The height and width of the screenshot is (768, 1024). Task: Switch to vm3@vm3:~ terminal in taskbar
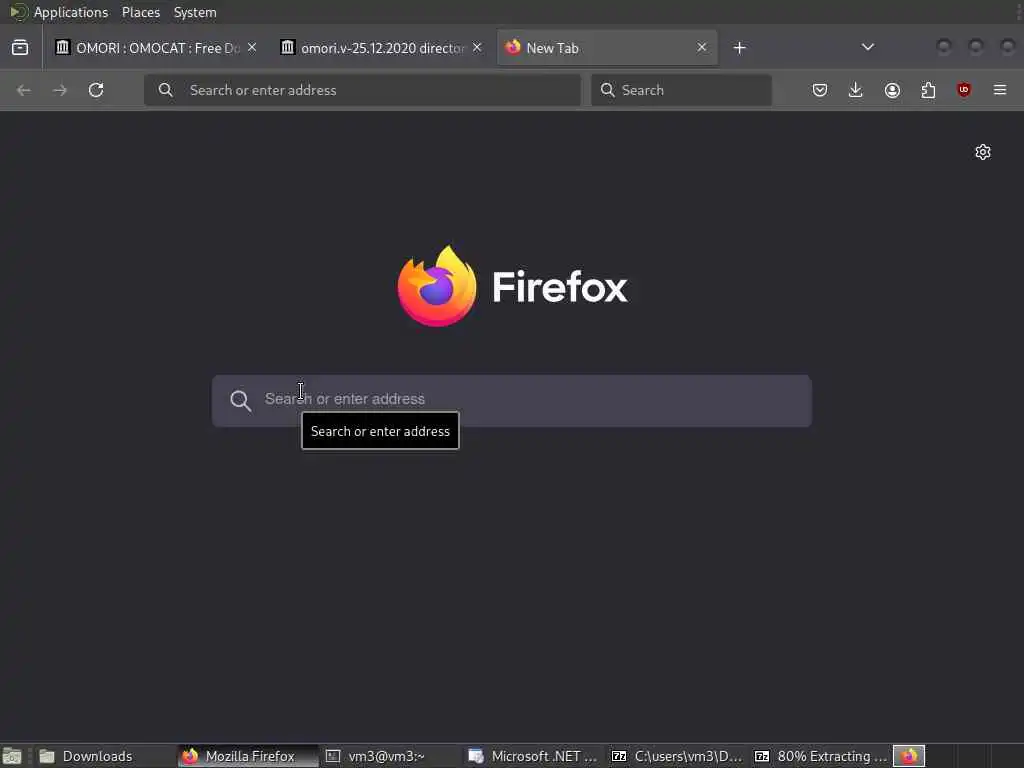click(392, 756)
